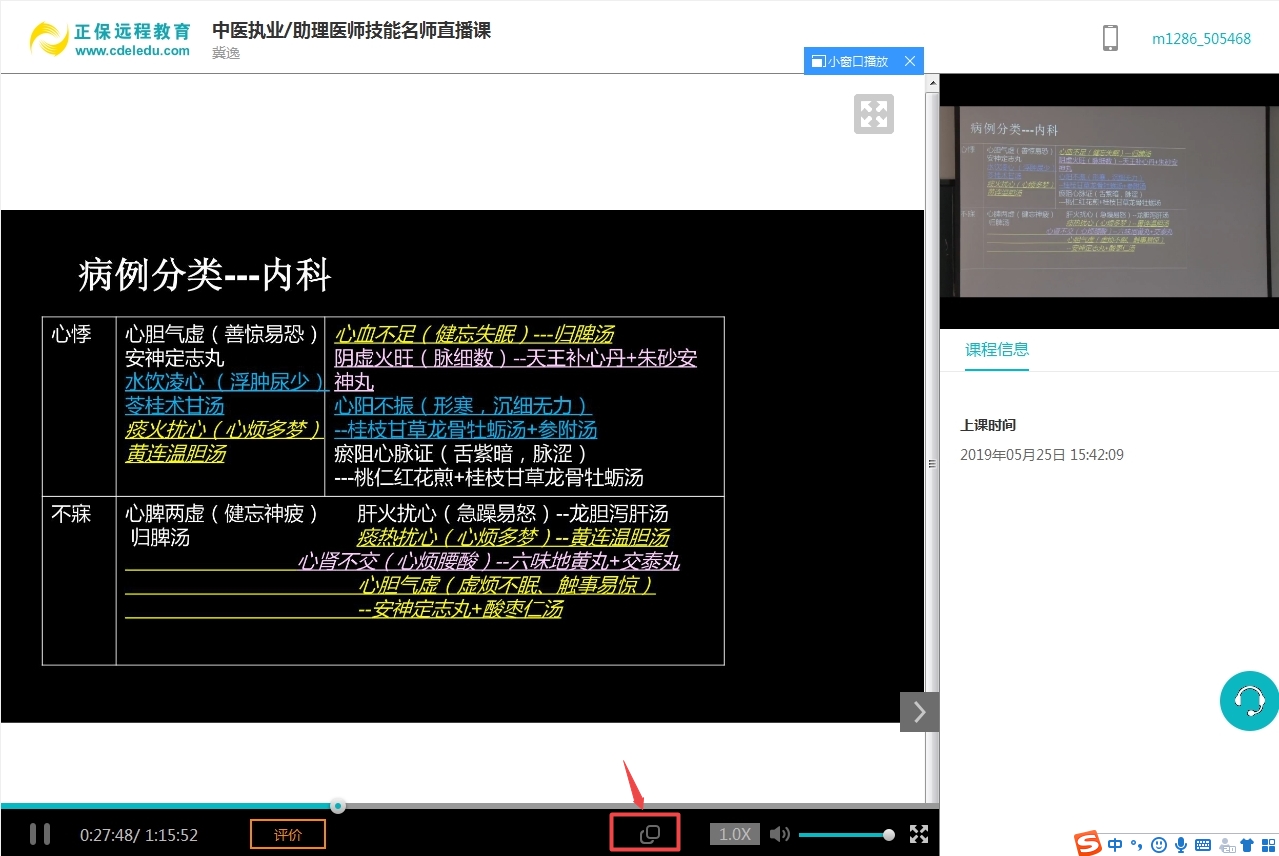Enter fullscreen from player control bar
The width and height of the screenshot is (1279, 856).
tap(918, 834)
